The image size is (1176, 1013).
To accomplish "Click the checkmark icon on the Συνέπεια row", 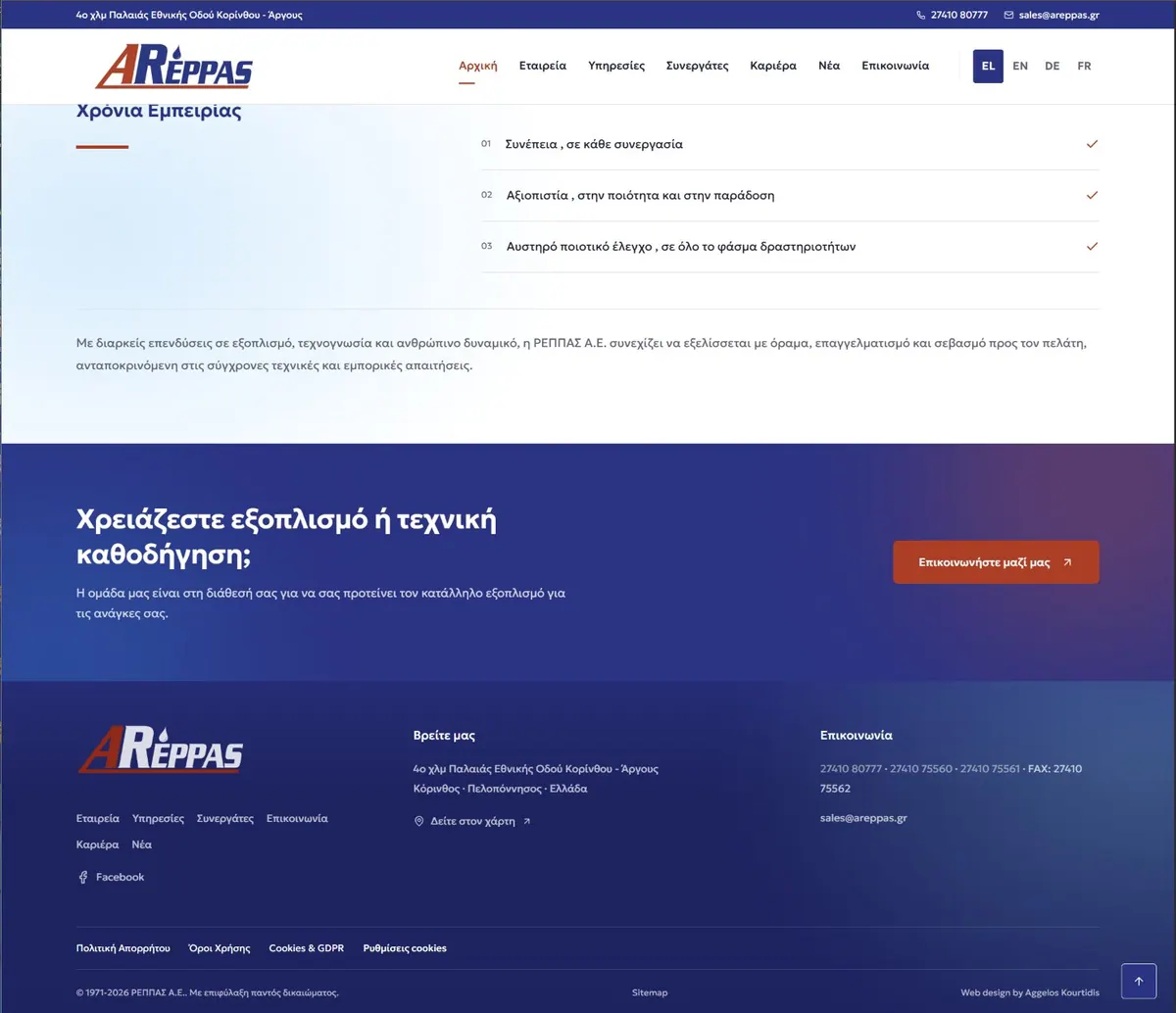I will (1092, 144).
